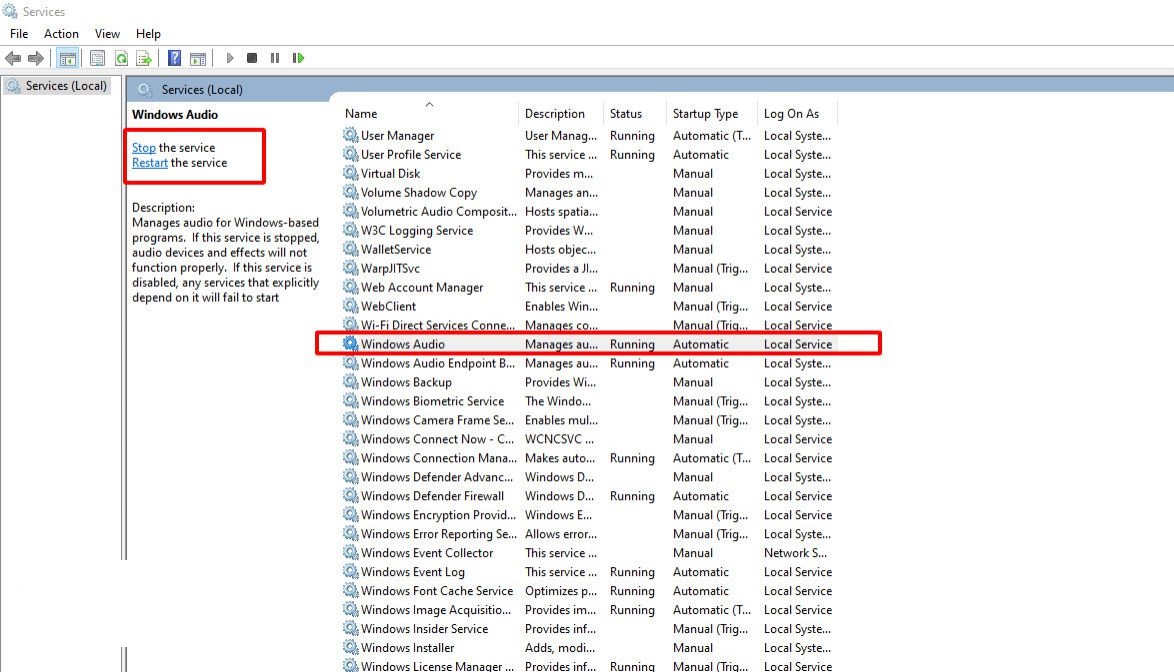The width and height of the screenshot is (1174, 672).
Task: Click the Start Service play icon
Action: [230, 58]
